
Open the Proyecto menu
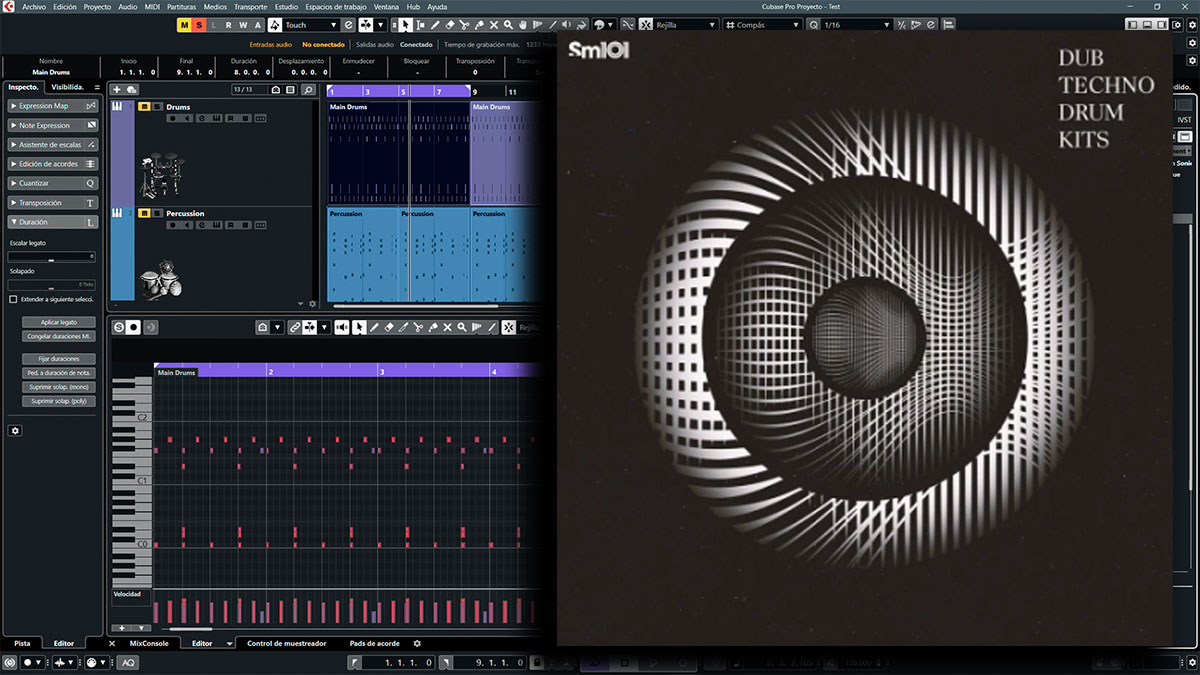(97, 6)
